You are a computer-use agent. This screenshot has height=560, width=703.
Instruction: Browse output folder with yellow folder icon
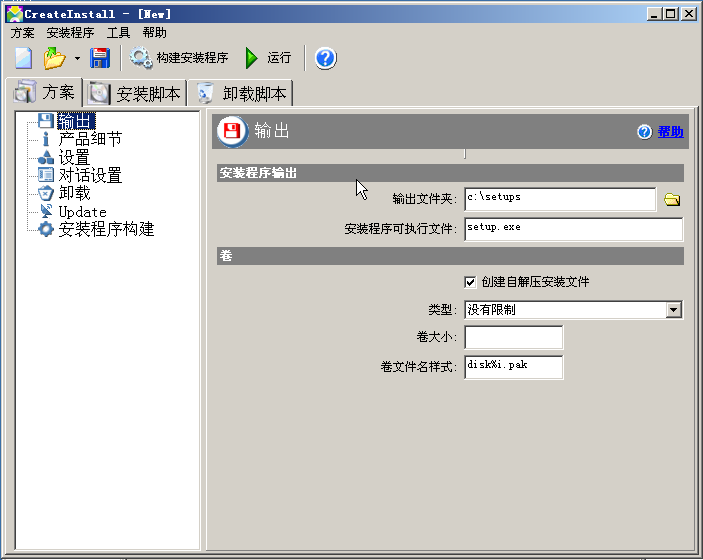pyautogui.click(x=672, y=200)
